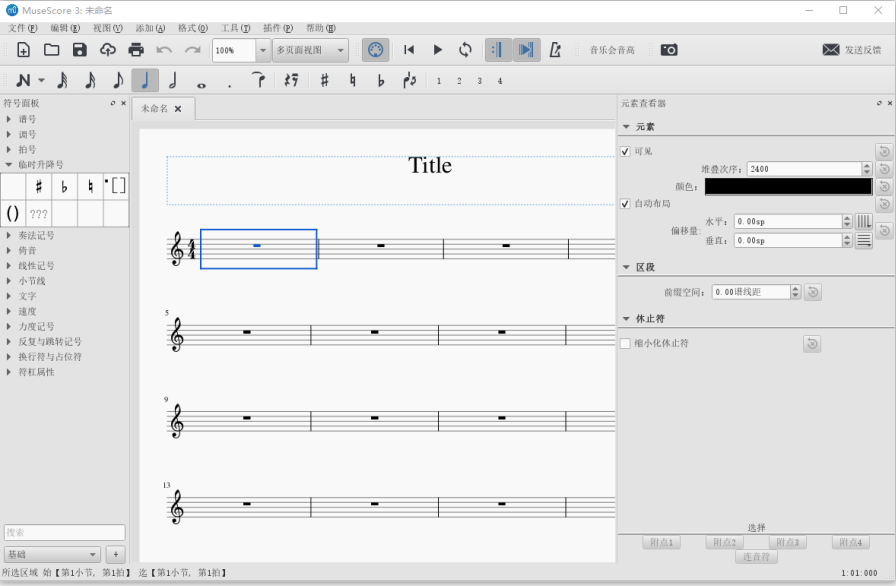Select voice 4
Viewport: 896px width, 586px height.
(x=500, y=81)
